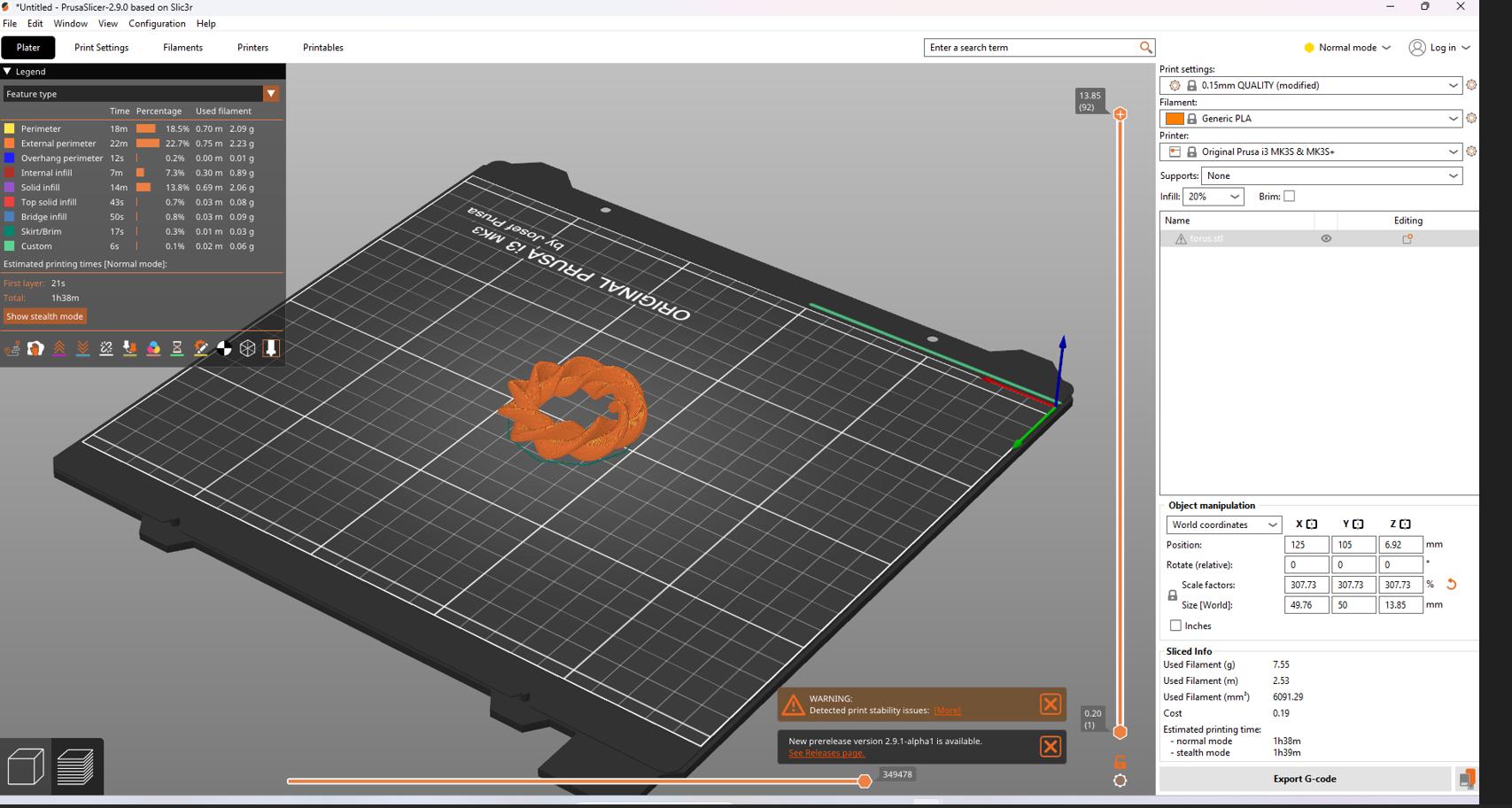The width and height of the screenshot is (1512, 808).
Task: Switch to the Printables tab
Action: 323,47
